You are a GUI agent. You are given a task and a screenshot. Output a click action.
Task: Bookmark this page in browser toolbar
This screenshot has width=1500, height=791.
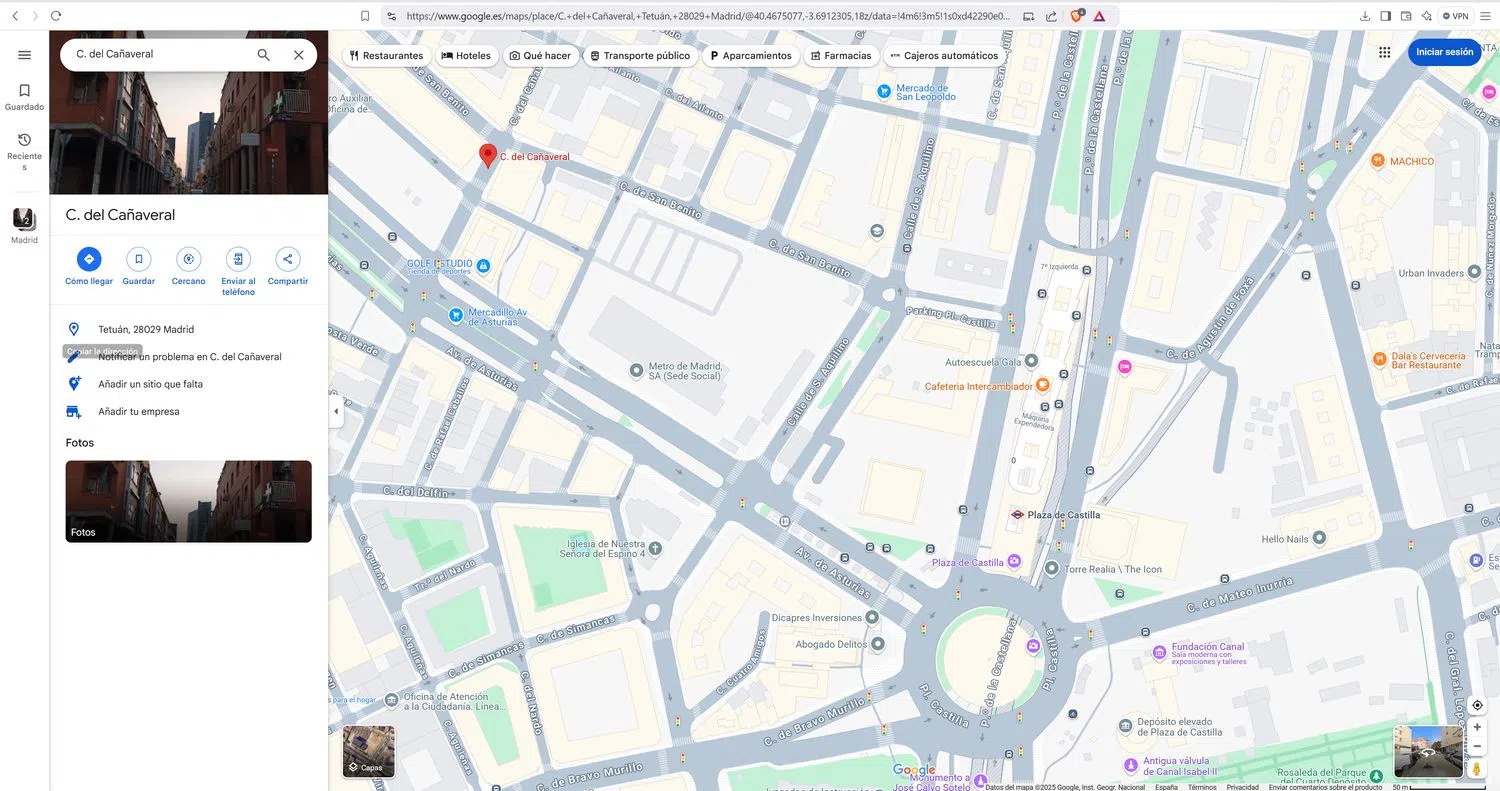[365, 16]
